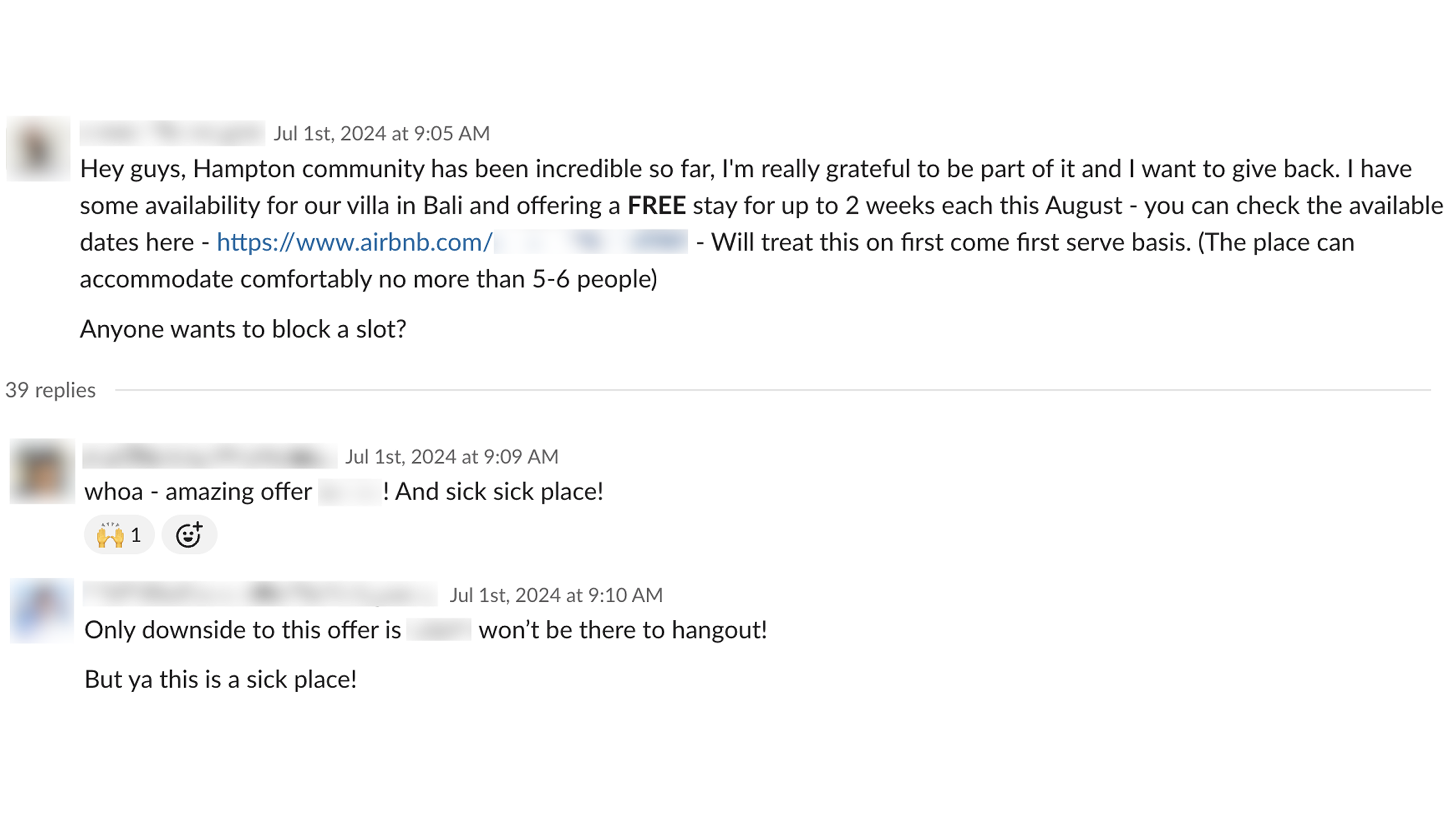Screen dimensions: 1456x819
Task: Click the avatar beside the 9:10 AM reply
Action: [x=42, y=611]
